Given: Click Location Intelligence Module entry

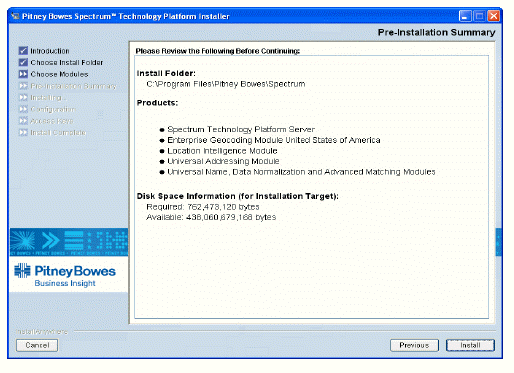Looking at the screenshot, I should coord(222,151).
